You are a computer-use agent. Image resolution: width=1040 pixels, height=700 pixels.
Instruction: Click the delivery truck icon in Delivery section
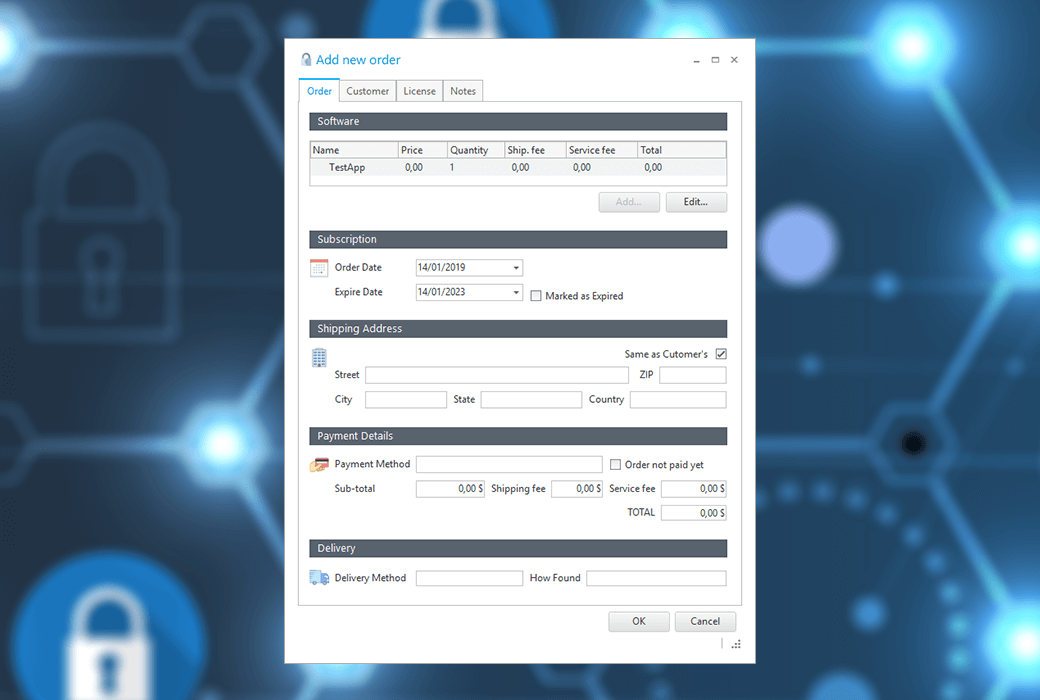(x=320, y=577)
